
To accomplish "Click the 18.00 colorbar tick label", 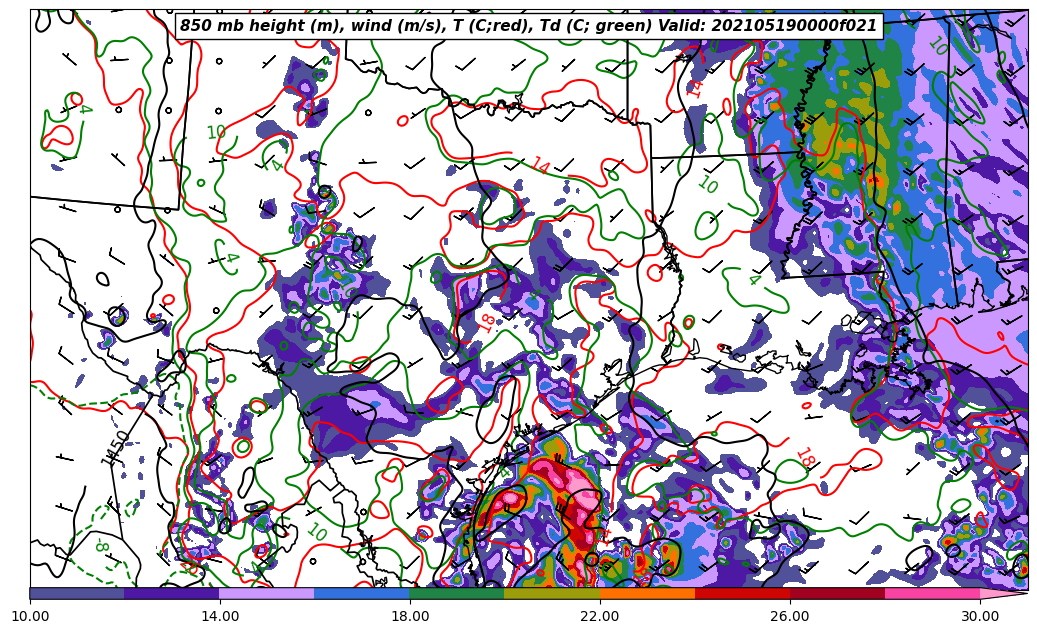I will pyautogui.click(x=410, y=616).
